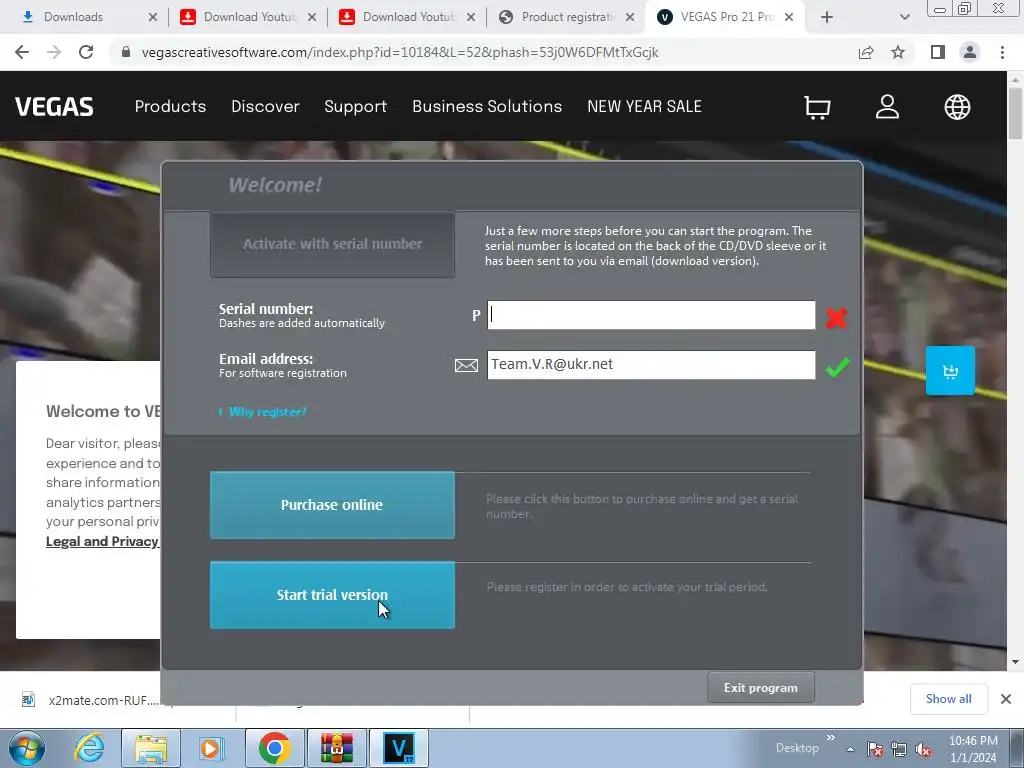This screenshot has height=768, width=1024.
Task: Click the blue floating cart button
Action: click(x=950, y=371)
